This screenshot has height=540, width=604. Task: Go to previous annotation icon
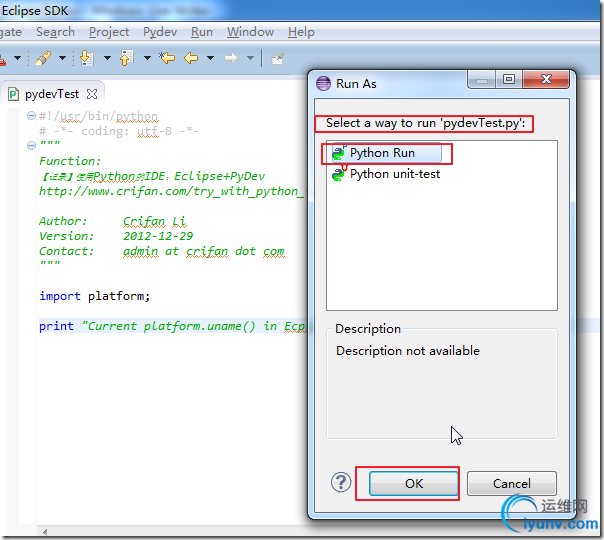pyautogui.click(x=127, y=58)
